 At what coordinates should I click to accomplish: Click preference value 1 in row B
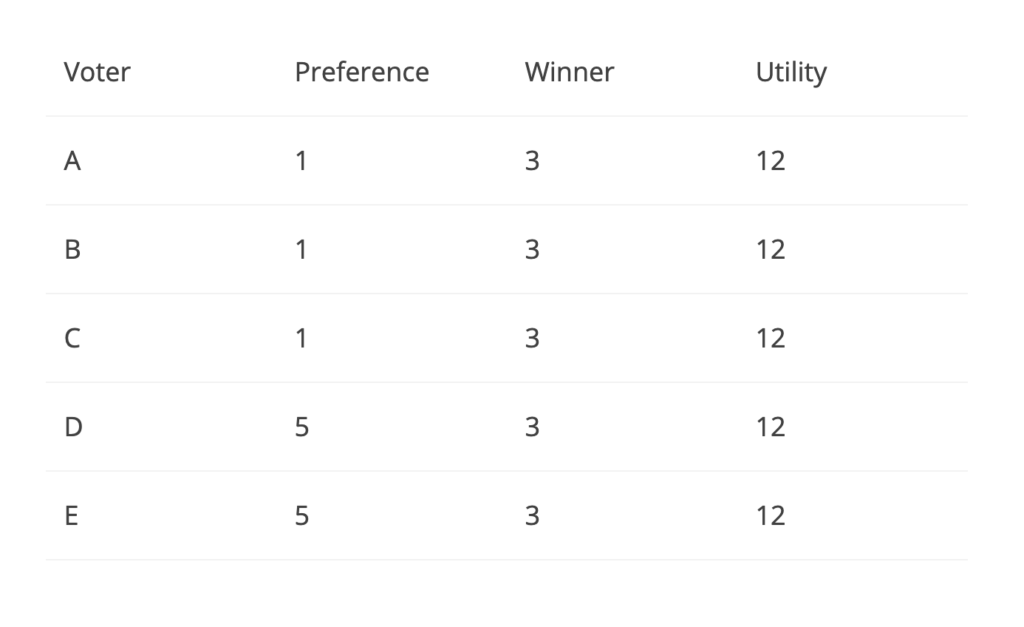coord(301,249)
